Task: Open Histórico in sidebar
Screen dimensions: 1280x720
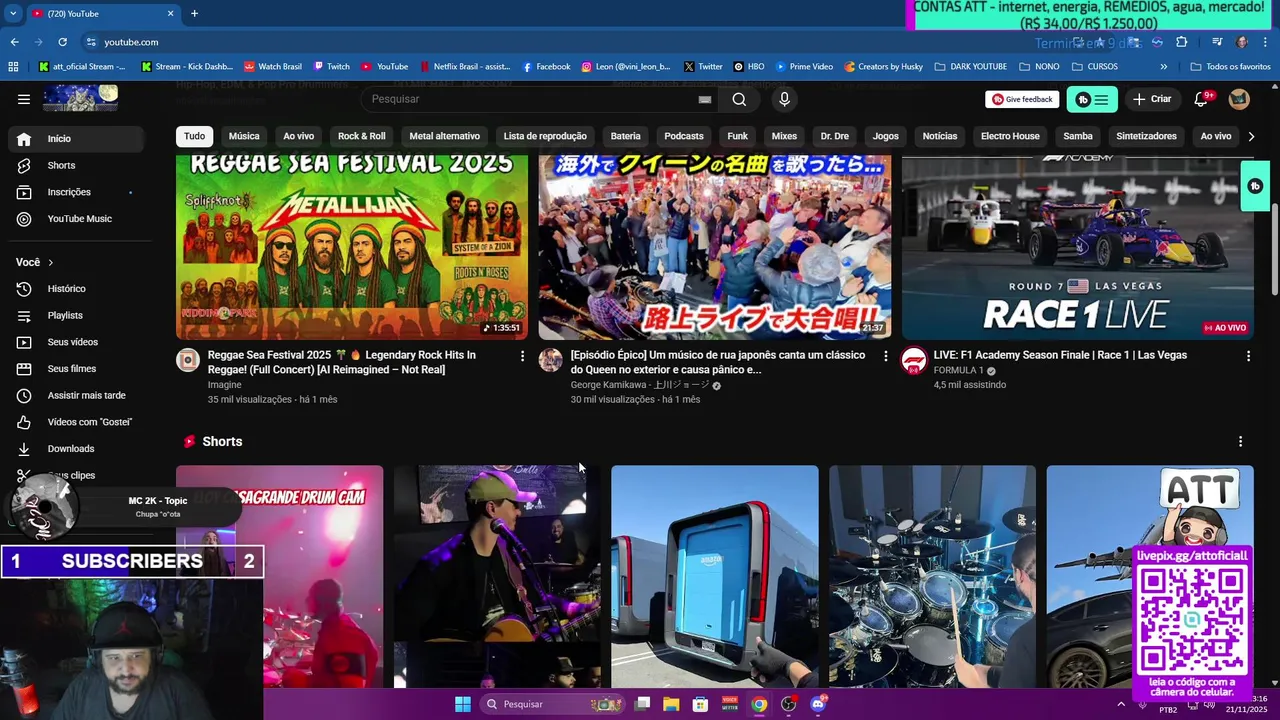Action: click(74, 289)
